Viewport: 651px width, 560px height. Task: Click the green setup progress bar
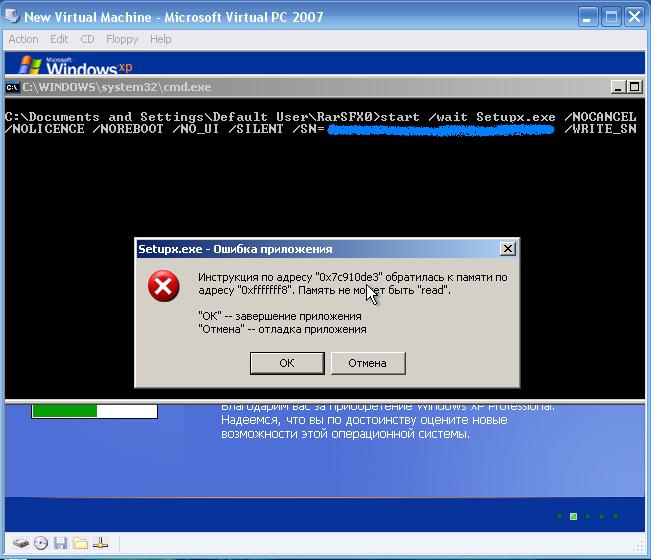point(95,411)
